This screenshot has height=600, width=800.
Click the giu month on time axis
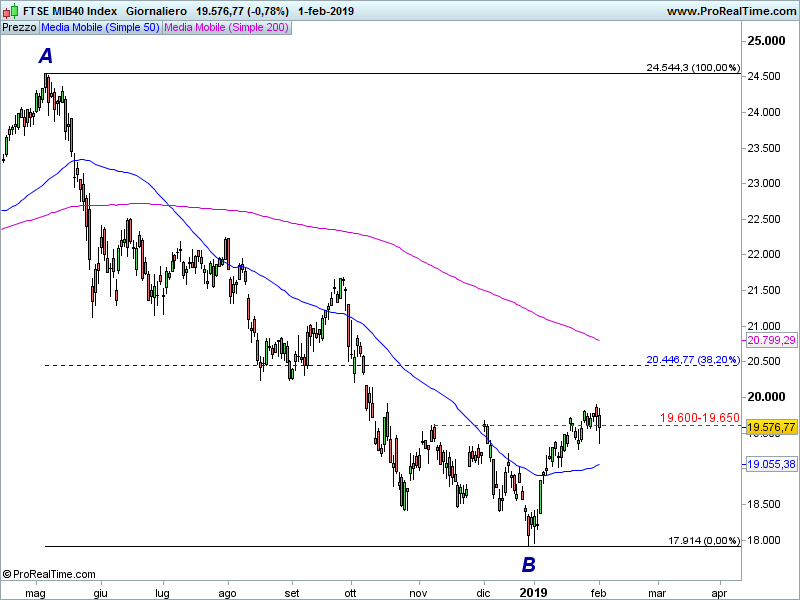coord(101,593)
